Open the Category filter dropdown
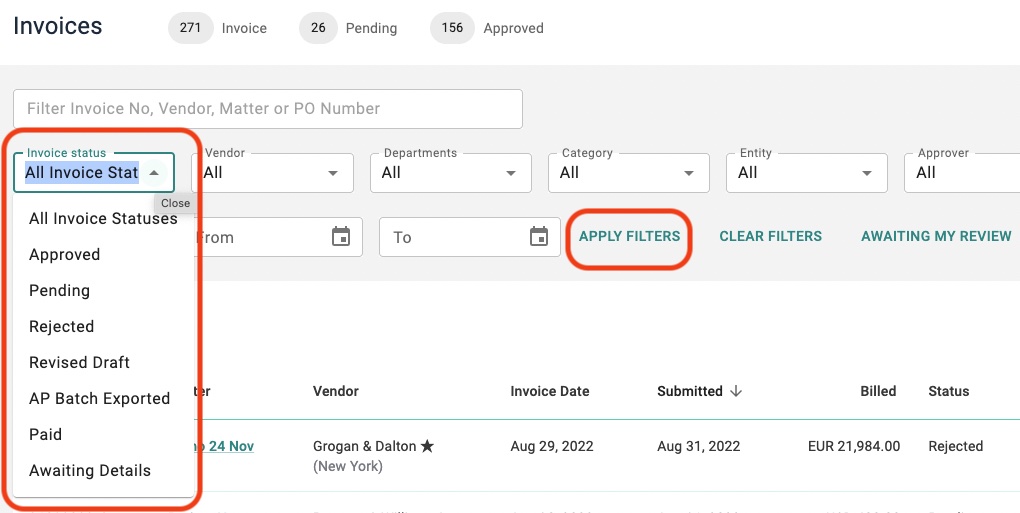This screenshot has width=1020, height=513. tap(629, 173)
